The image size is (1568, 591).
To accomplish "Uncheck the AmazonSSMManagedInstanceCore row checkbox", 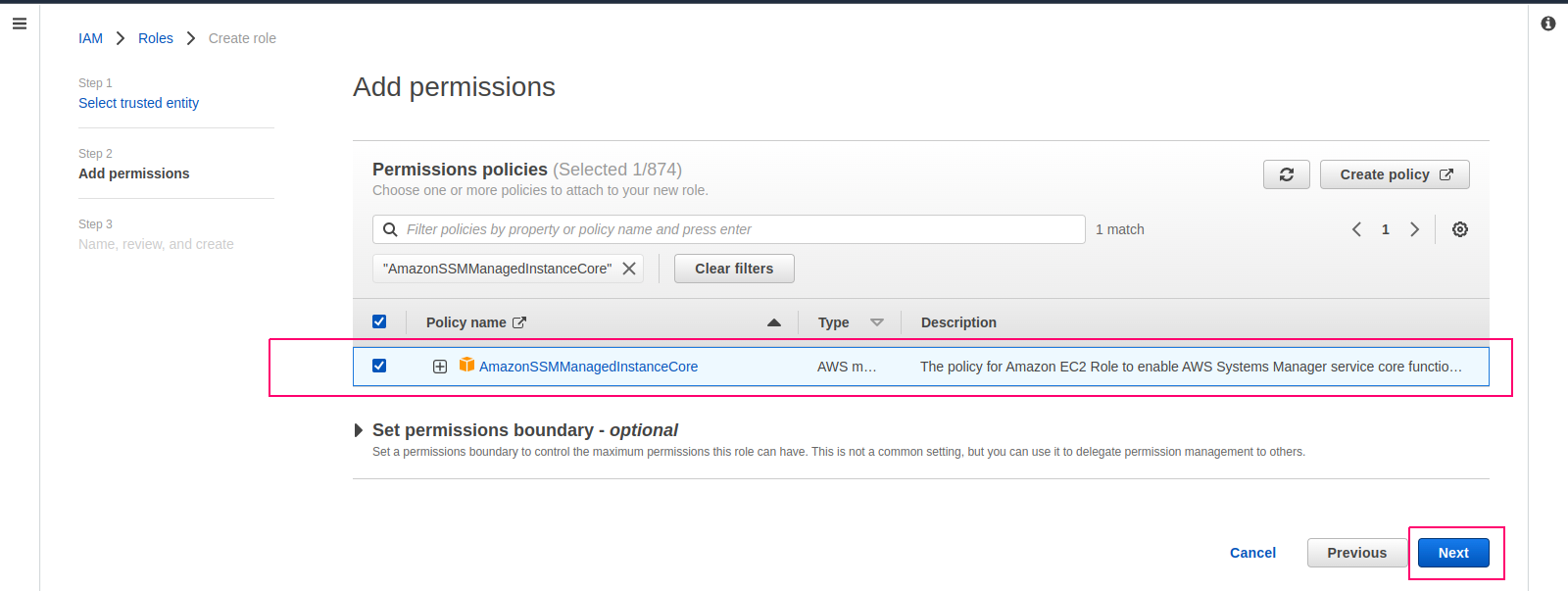I will coord(379,366).
